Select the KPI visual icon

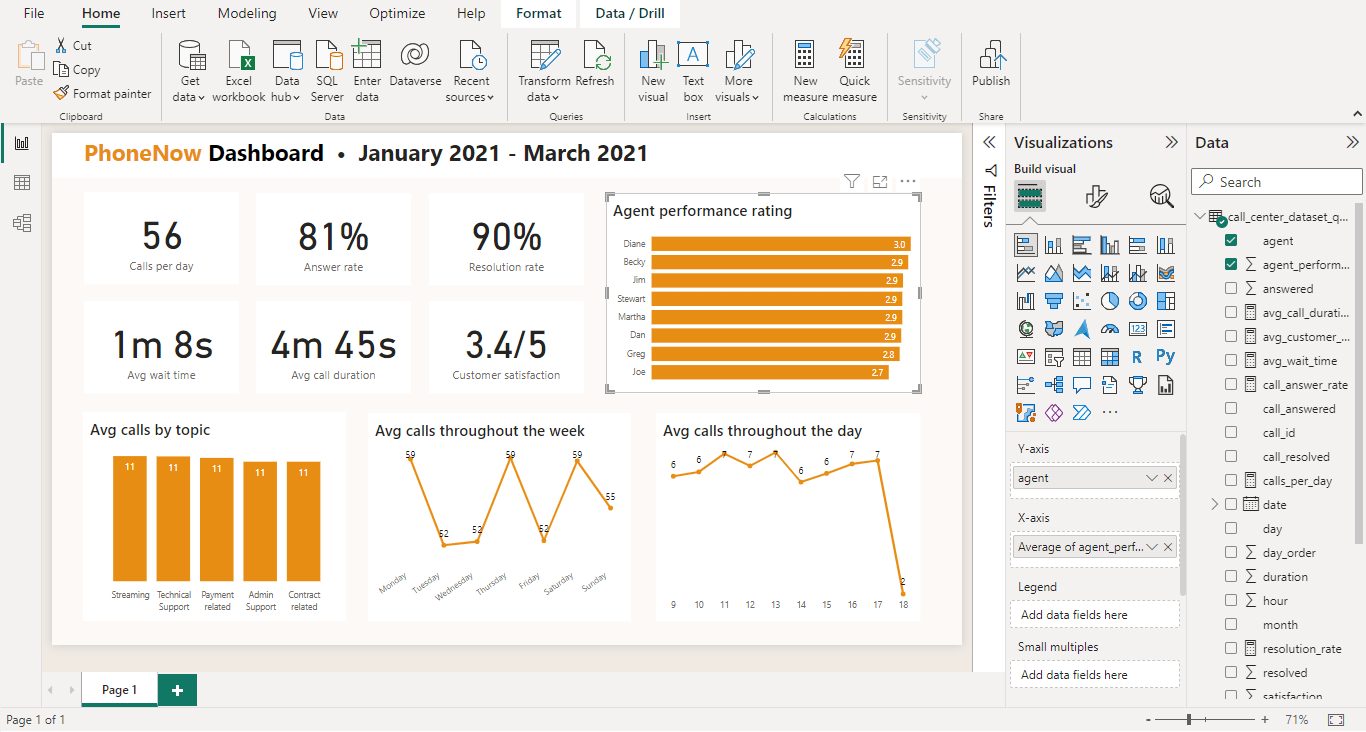(x=1026, y=356)
